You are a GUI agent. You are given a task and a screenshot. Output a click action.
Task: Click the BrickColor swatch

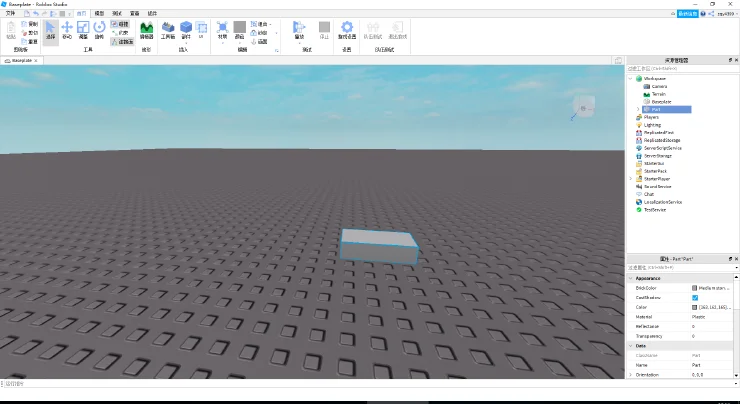point(694,288)
